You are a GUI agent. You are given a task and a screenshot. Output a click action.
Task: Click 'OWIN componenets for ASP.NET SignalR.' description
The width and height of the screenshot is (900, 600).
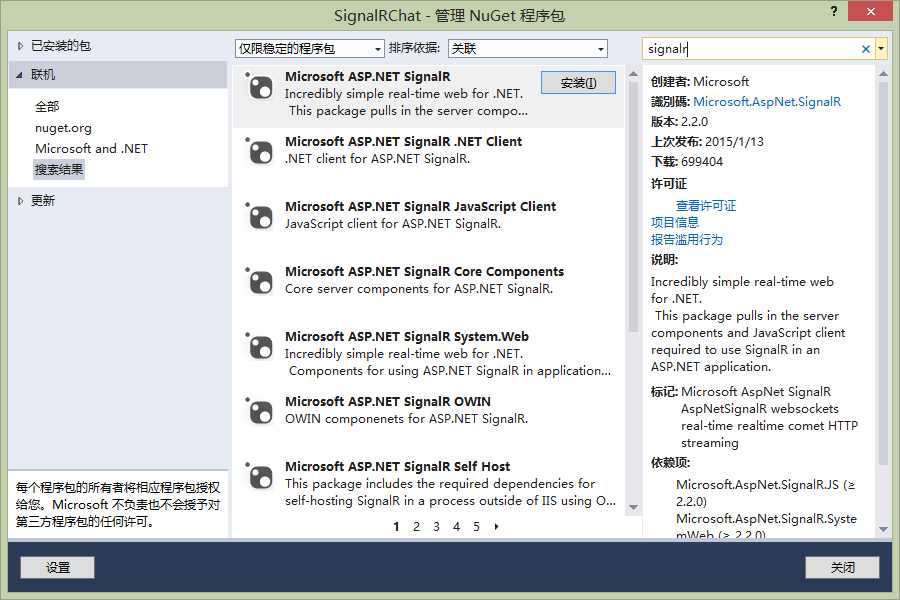pyautogui.click(x=406, y=418)
